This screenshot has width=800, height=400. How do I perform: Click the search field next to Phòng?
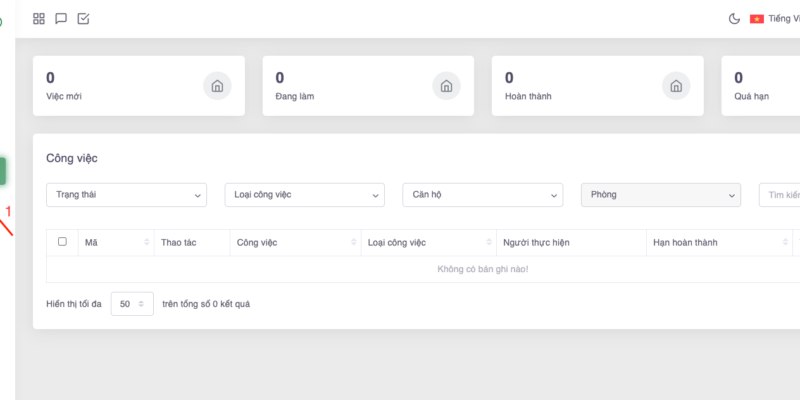pyautogui.click(x=780, y=195)
